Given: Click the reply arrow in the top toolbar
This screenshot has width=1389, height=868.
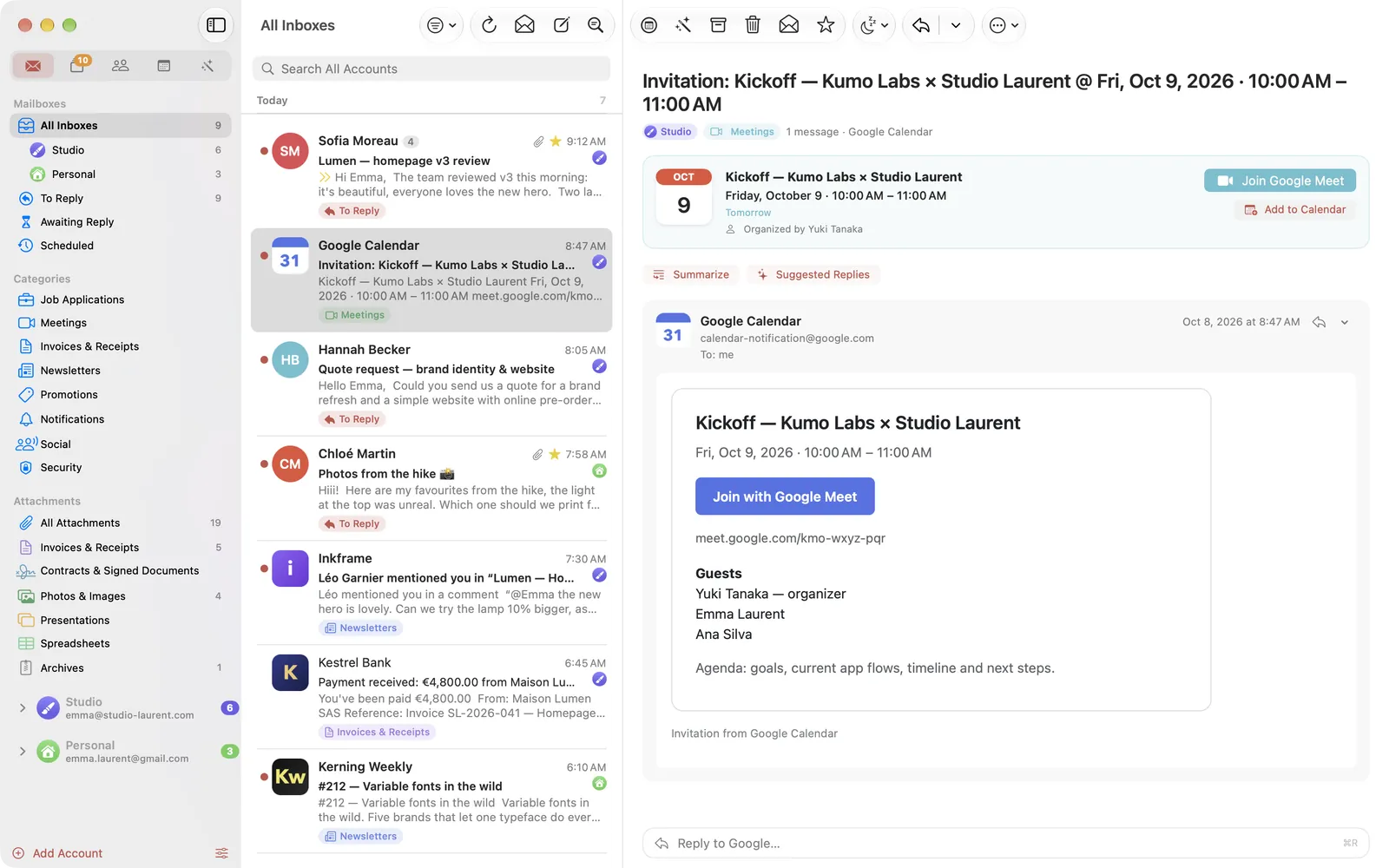Looking at the screenshot, I should pos(921,25).
